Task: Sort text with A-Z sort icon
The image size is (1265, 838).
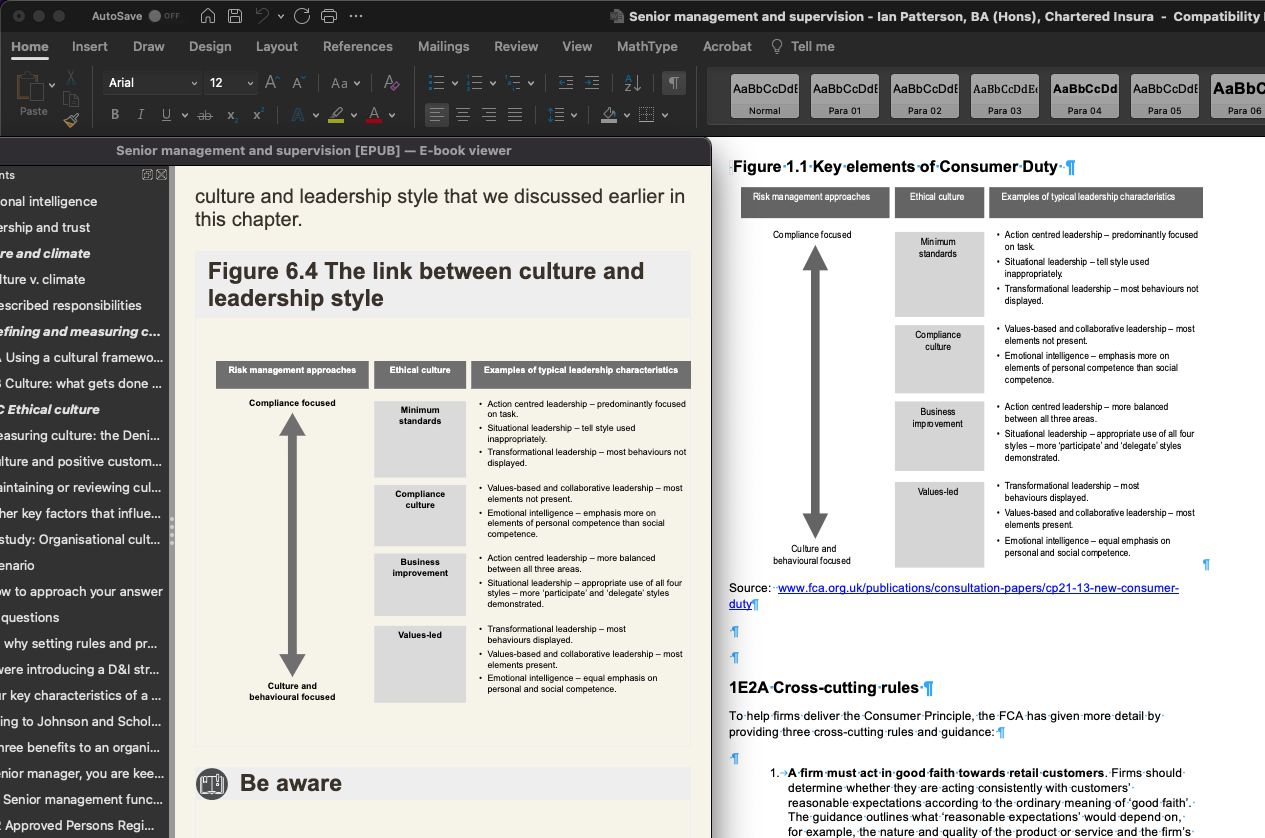Action: point(632,83)
